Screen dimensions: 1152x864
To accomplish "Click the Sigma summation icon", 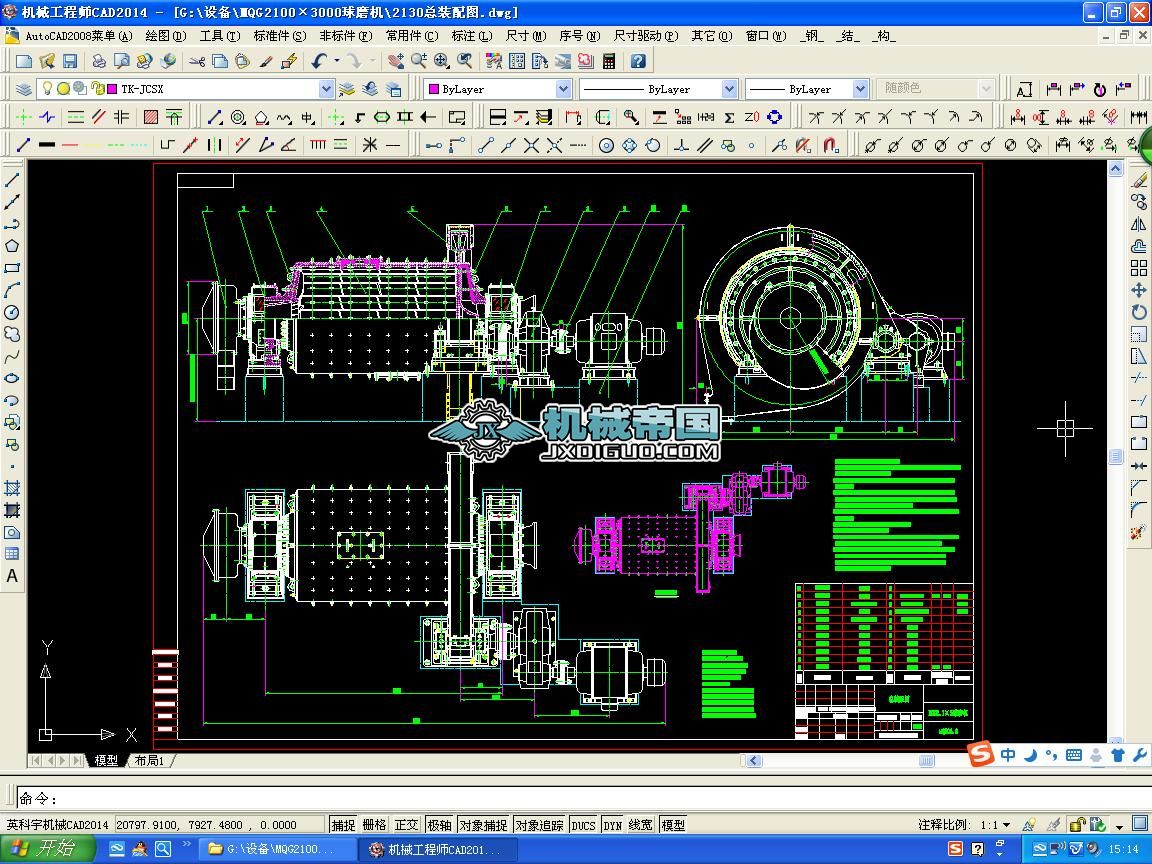I will [729, 117].
